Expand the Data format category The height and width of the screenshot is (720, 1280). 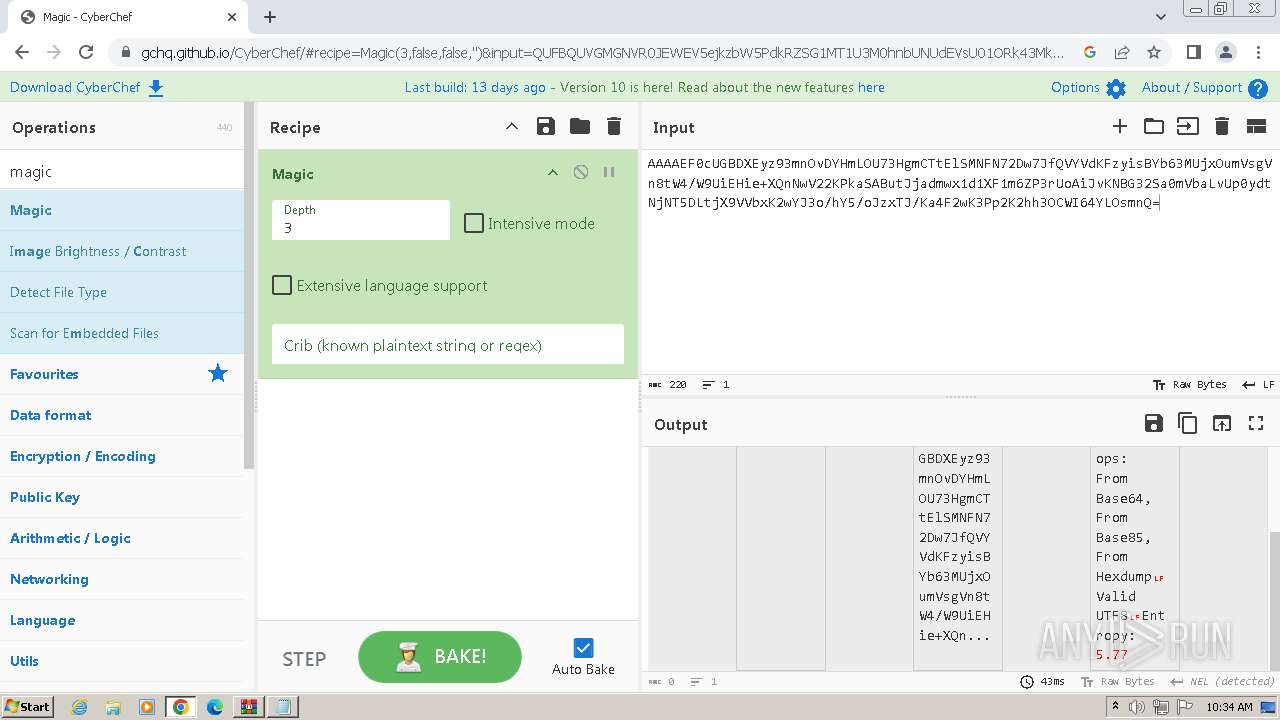(122, 415)
